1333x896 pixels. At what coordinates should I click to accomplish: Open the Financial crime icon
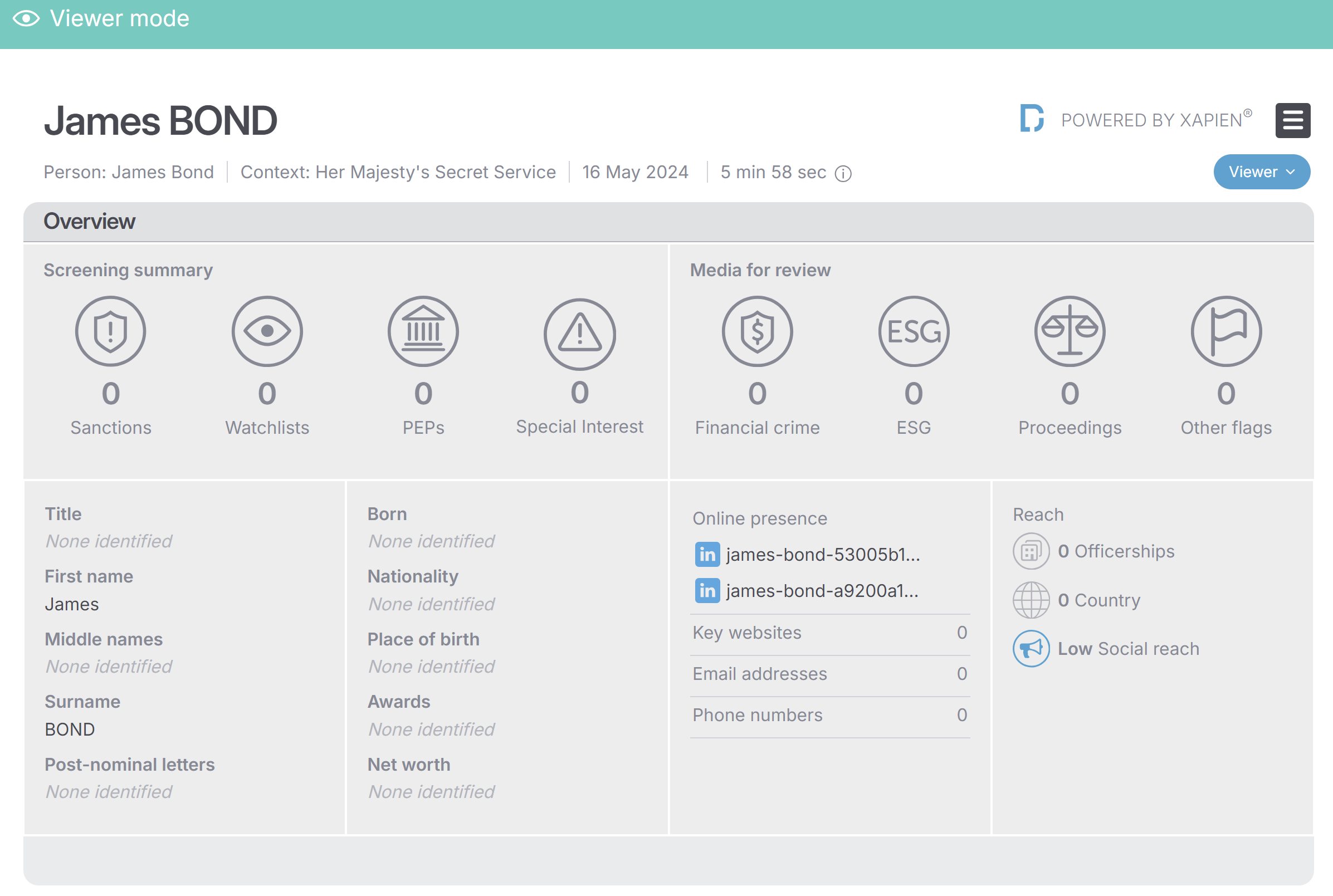tap(758, 331)
